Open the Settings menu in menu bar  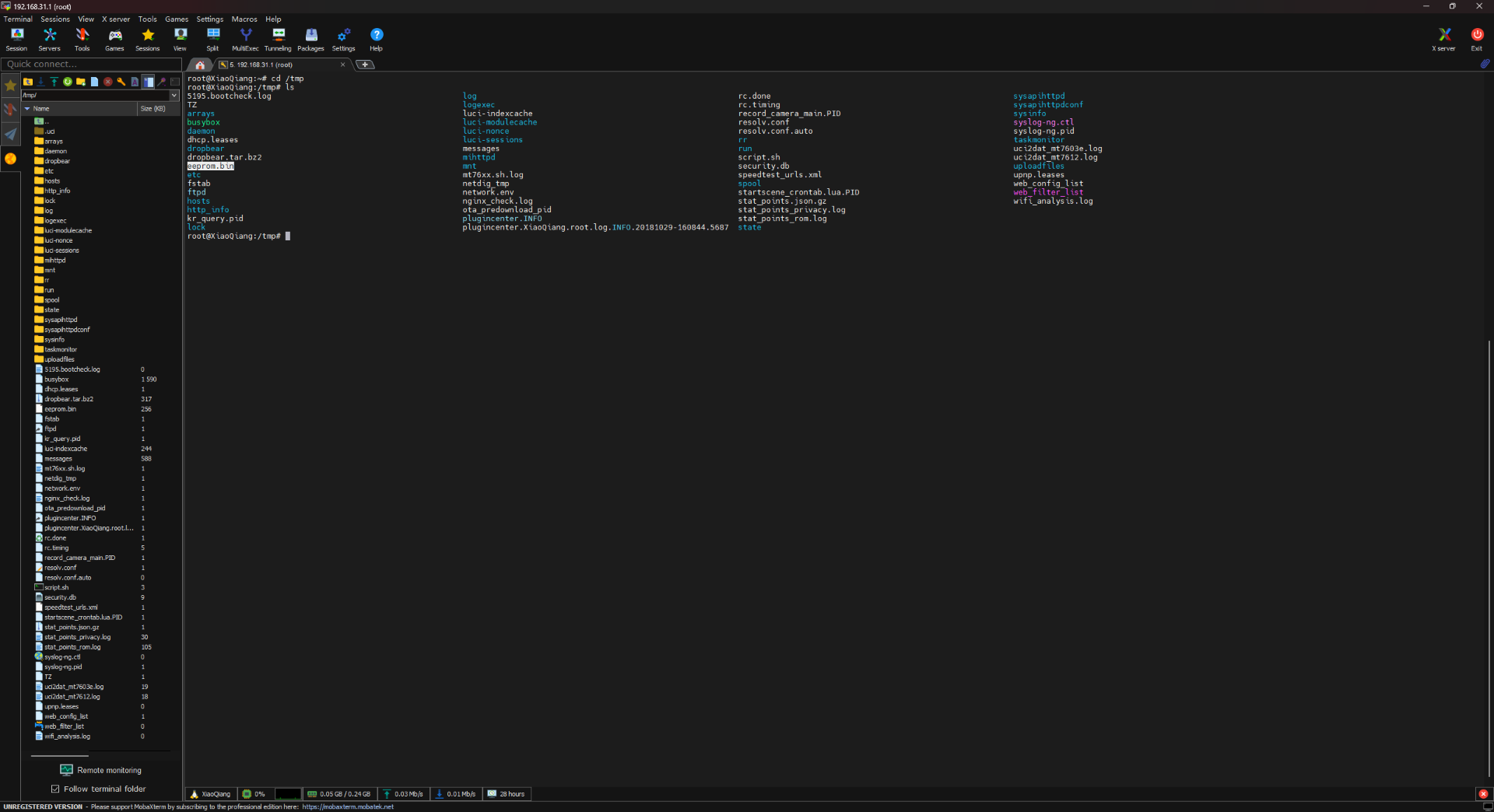209,19
